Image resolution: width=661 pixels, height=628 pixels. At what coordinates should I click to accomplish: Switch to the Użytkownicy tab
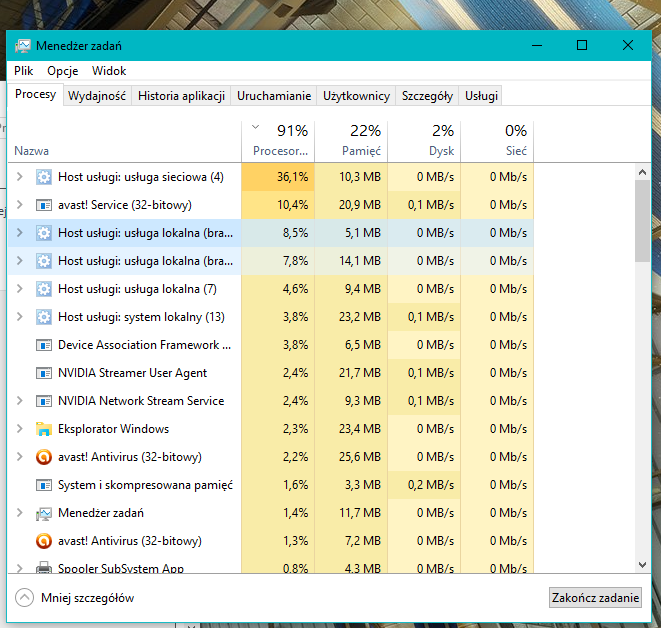pos(356,96)
